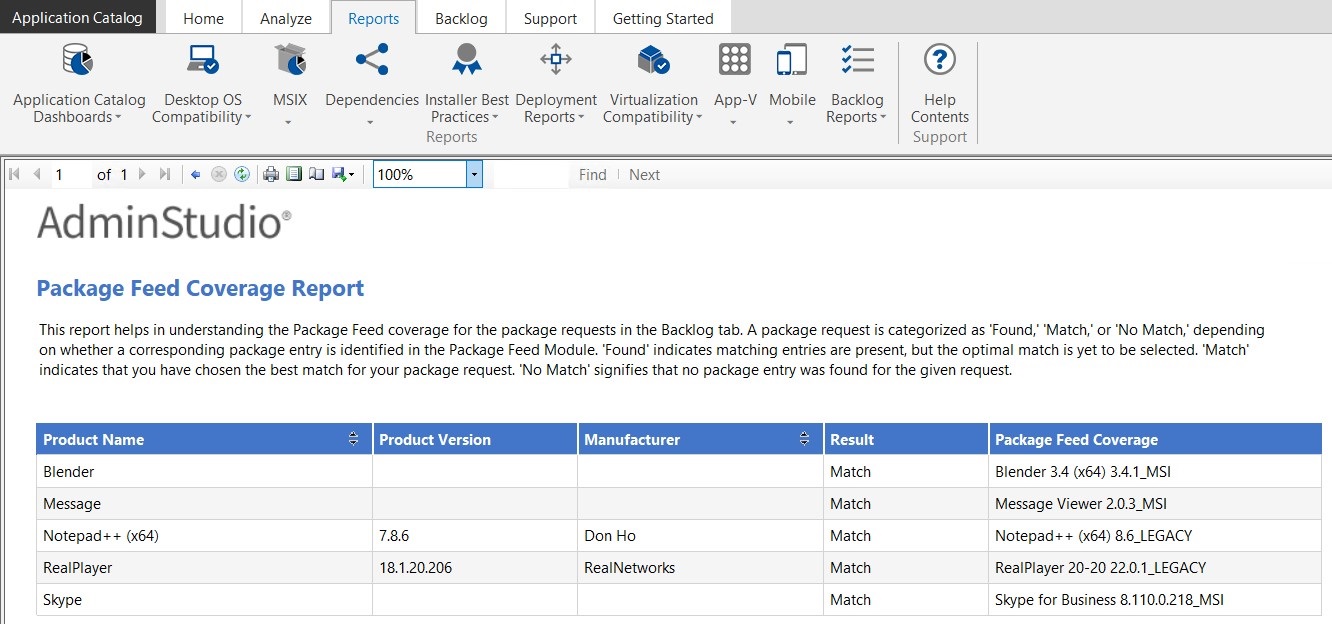Click the Desktop OS Compatibility icon
The width and height of the screenshot is (1332, 624).
coord(203,60)
